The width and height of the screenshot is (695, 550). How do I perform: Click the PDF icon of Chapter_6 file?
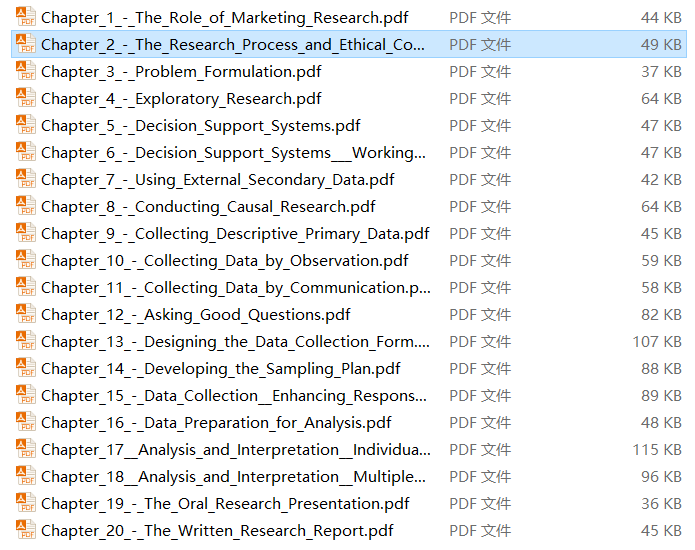click(26, 152)
